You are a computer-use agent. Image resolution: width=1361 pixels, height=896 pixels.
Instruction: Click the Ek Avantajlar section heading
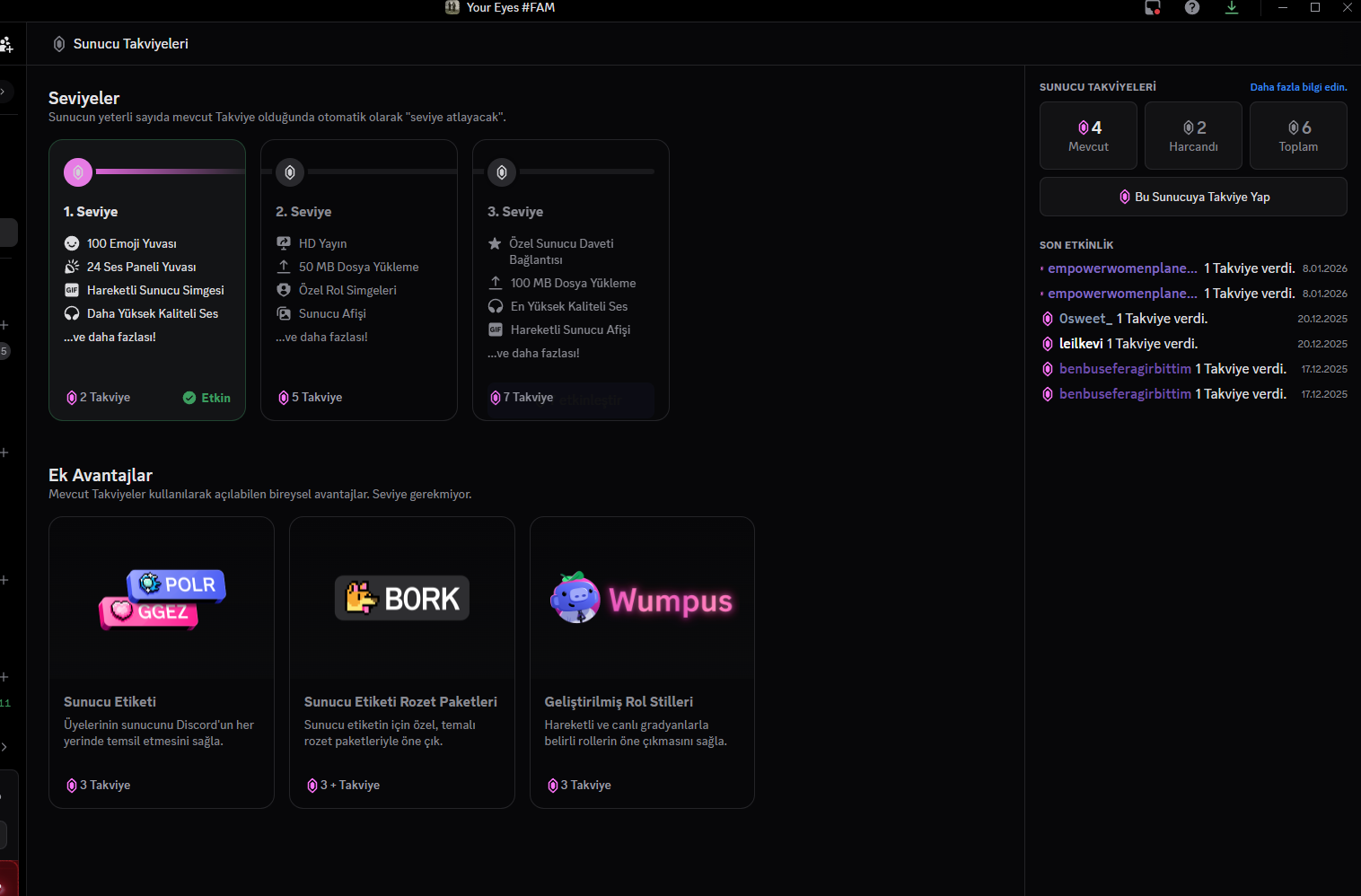(101, 476)
